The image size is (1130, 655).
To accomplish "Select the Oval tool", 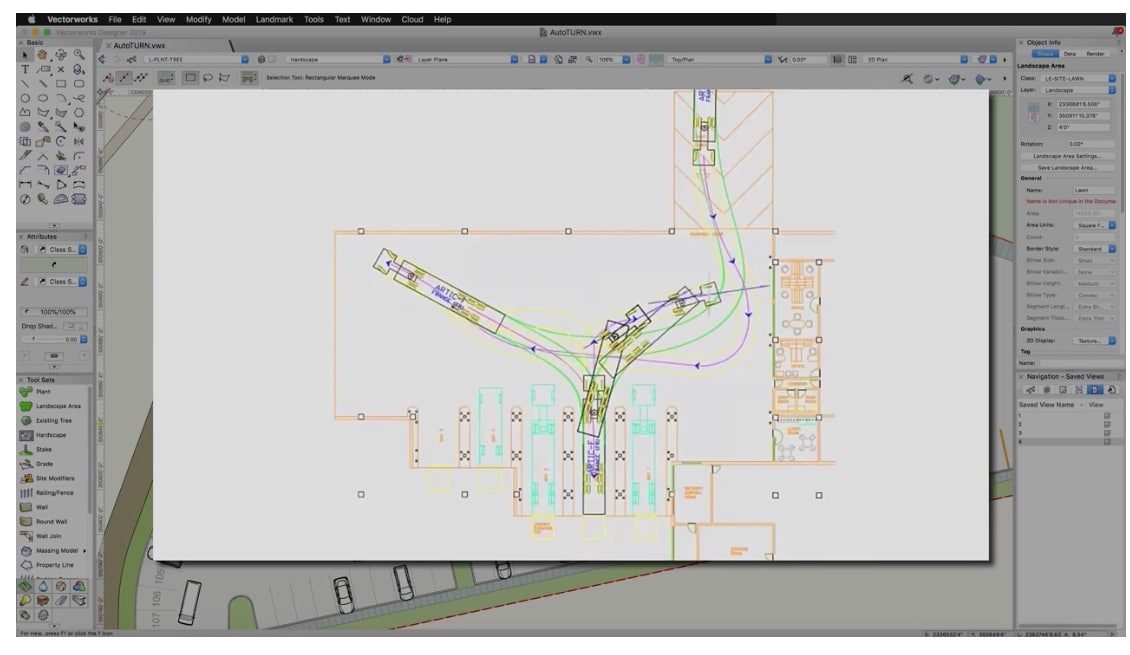I will [43, 98].
